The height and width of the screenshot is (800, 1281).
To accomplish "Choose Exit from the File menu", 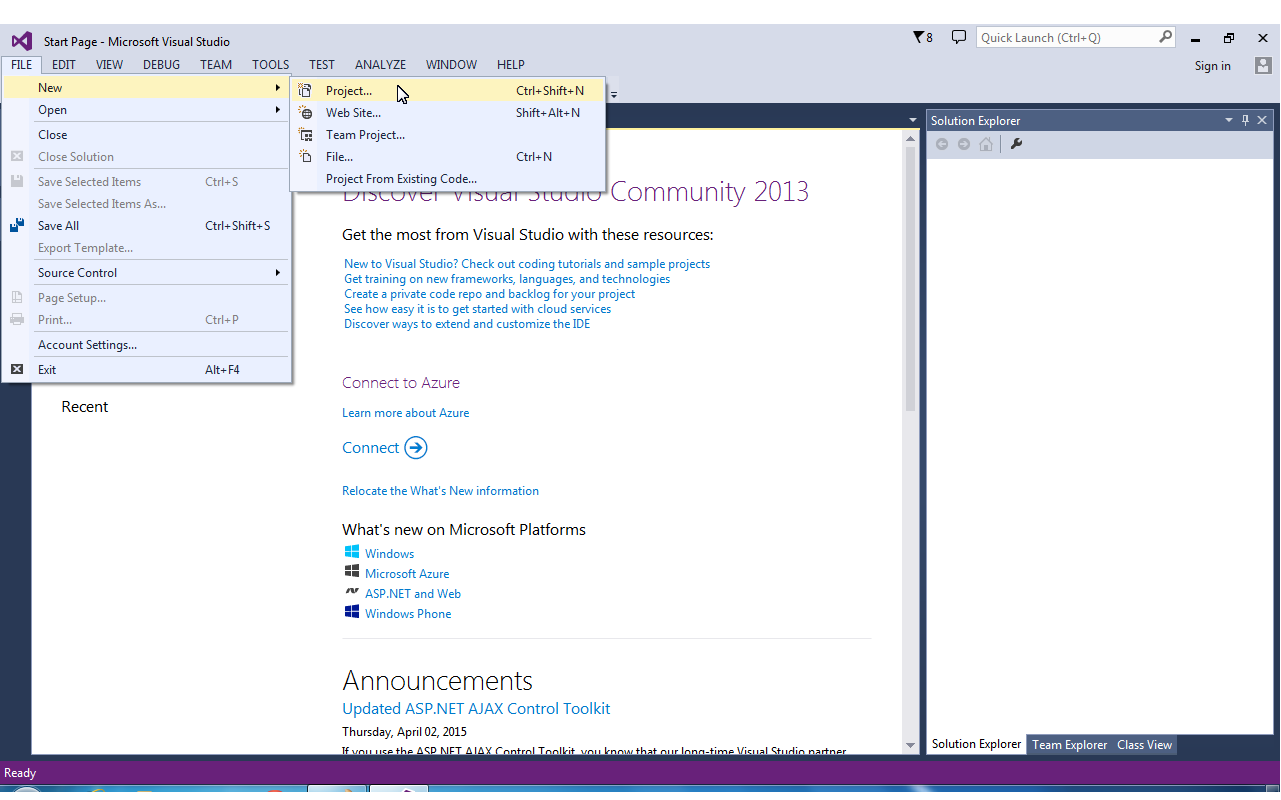I will (x=146, y=370).
